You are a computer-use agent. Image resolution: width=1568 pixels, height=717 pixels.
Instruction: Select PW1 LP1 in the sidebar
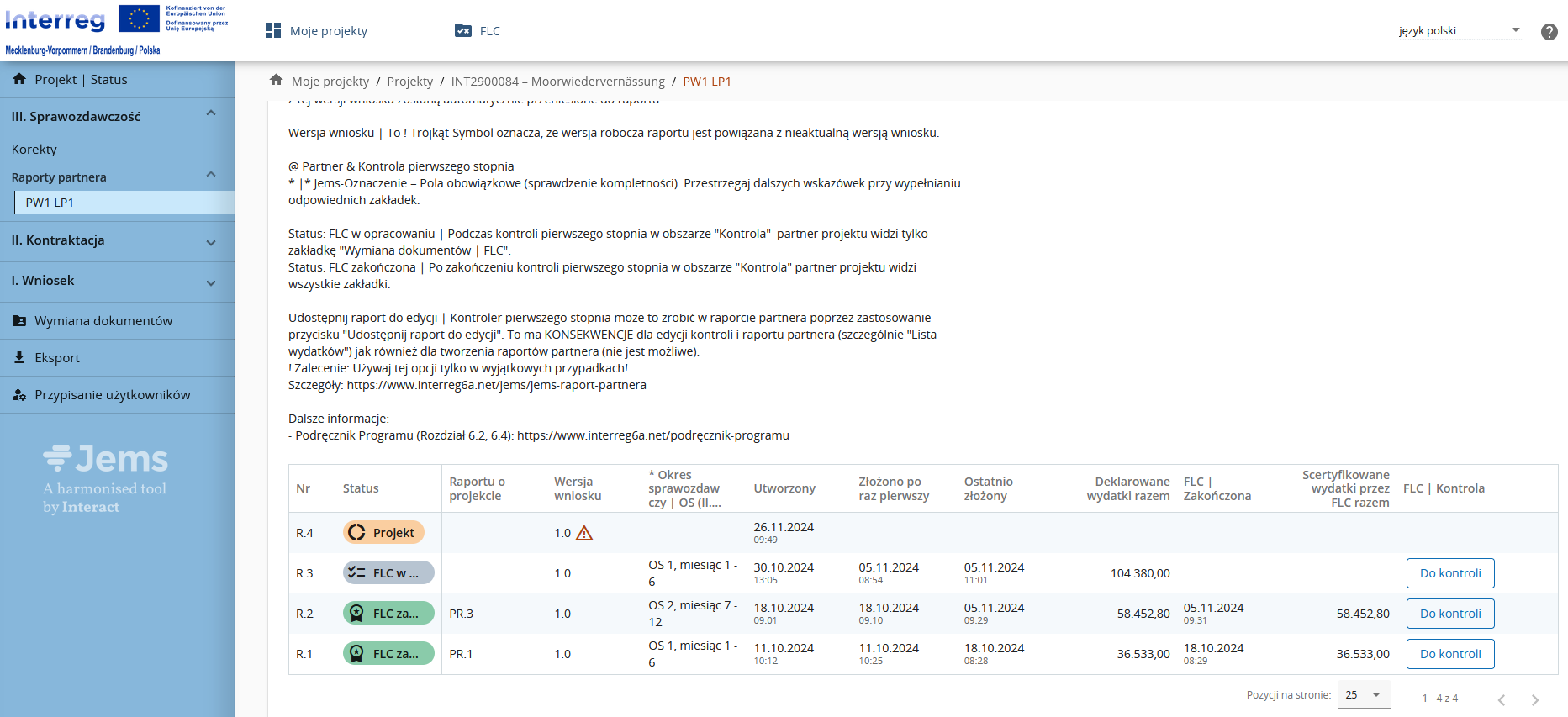point(50,203)
